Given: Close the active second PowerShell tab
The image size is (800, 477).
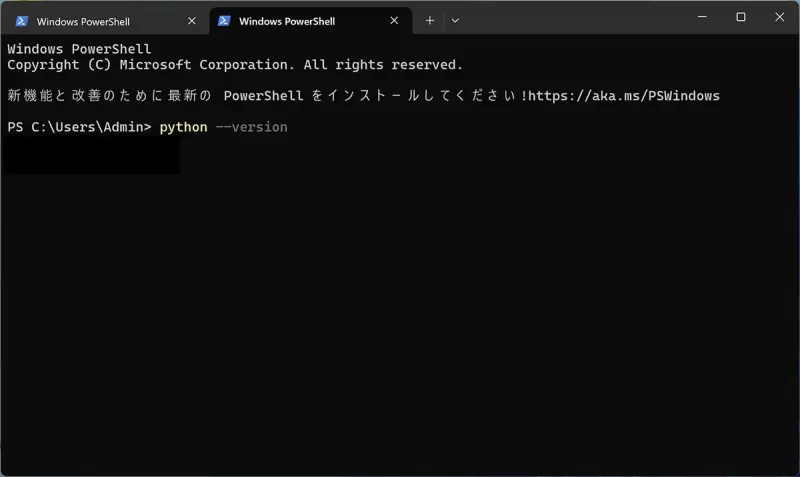Looking at the screenshot, I should tap(394, 20).
